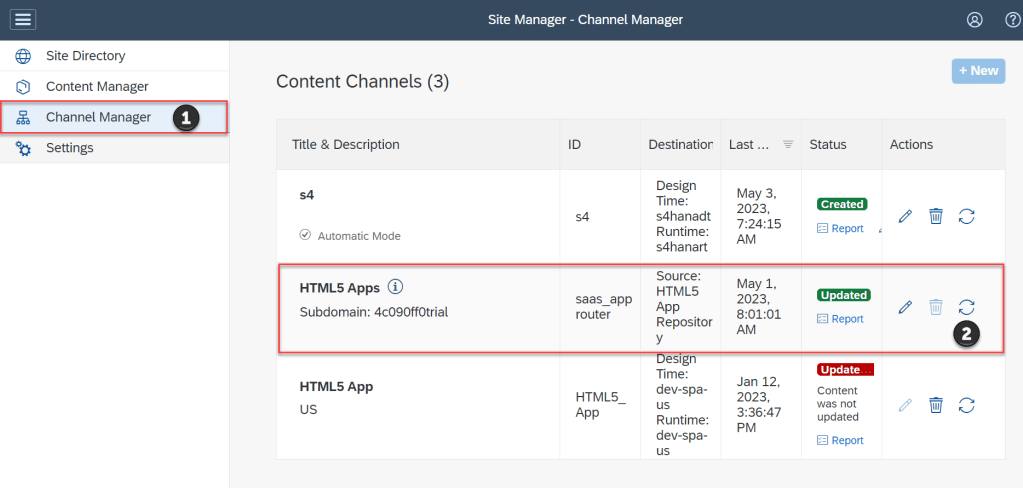Toggle the hamburger navigation menu button

[23, 19]
